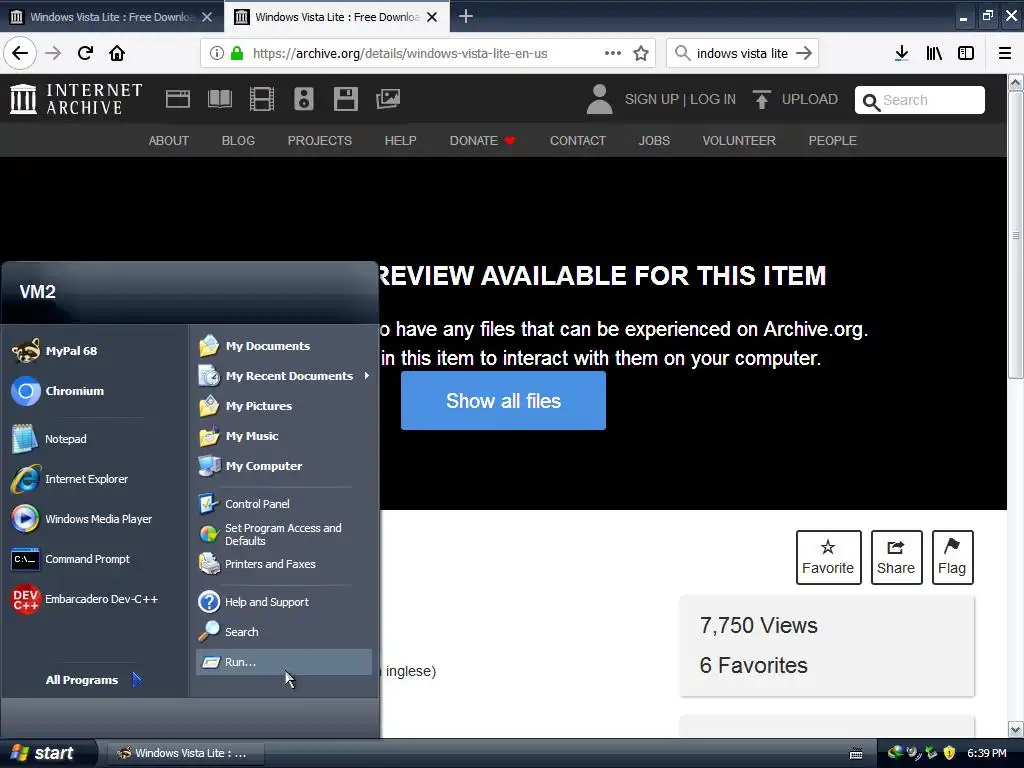Open Set Program Access and Defaults

(284, 534)
